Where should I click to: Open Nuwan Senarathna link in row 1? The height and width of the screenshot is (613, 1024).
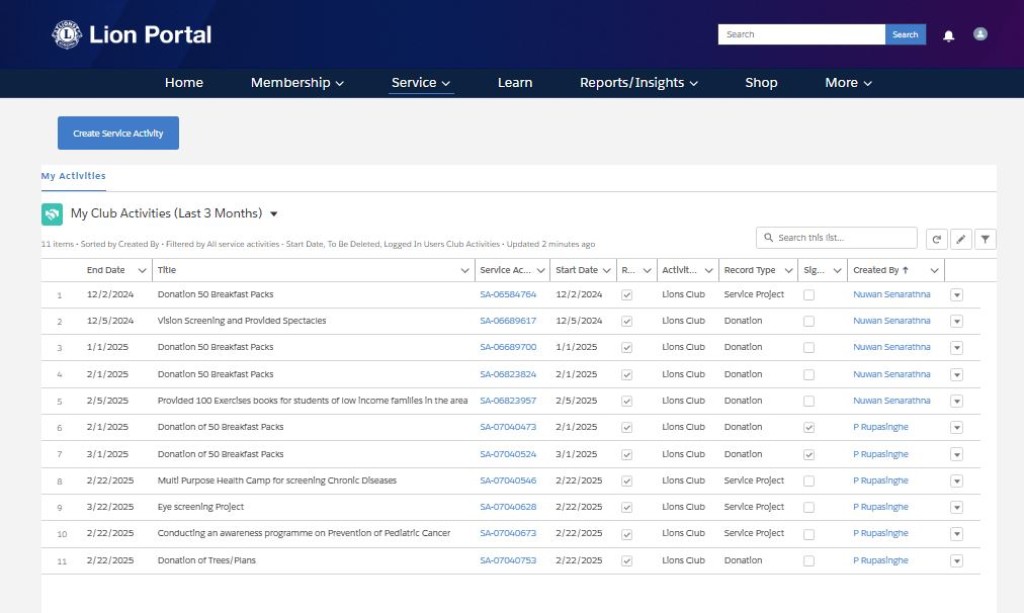click(x=891, y=294)
